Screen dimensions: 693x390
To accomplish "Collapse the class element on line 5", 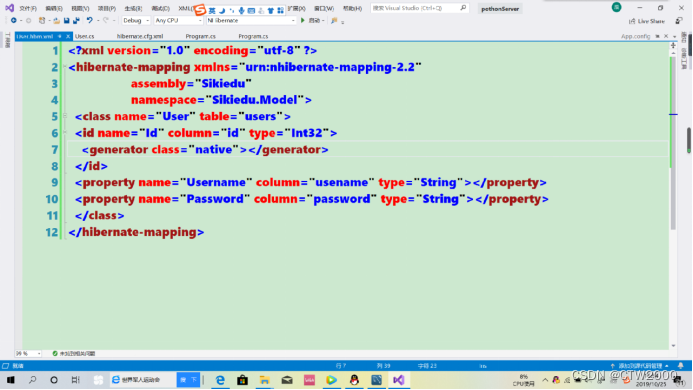I will 65,116.
